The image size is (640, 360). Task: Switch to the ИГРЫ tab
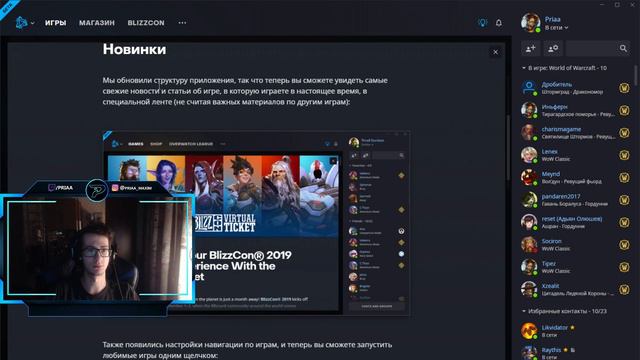pyautogui.click(x=56, y=23)
